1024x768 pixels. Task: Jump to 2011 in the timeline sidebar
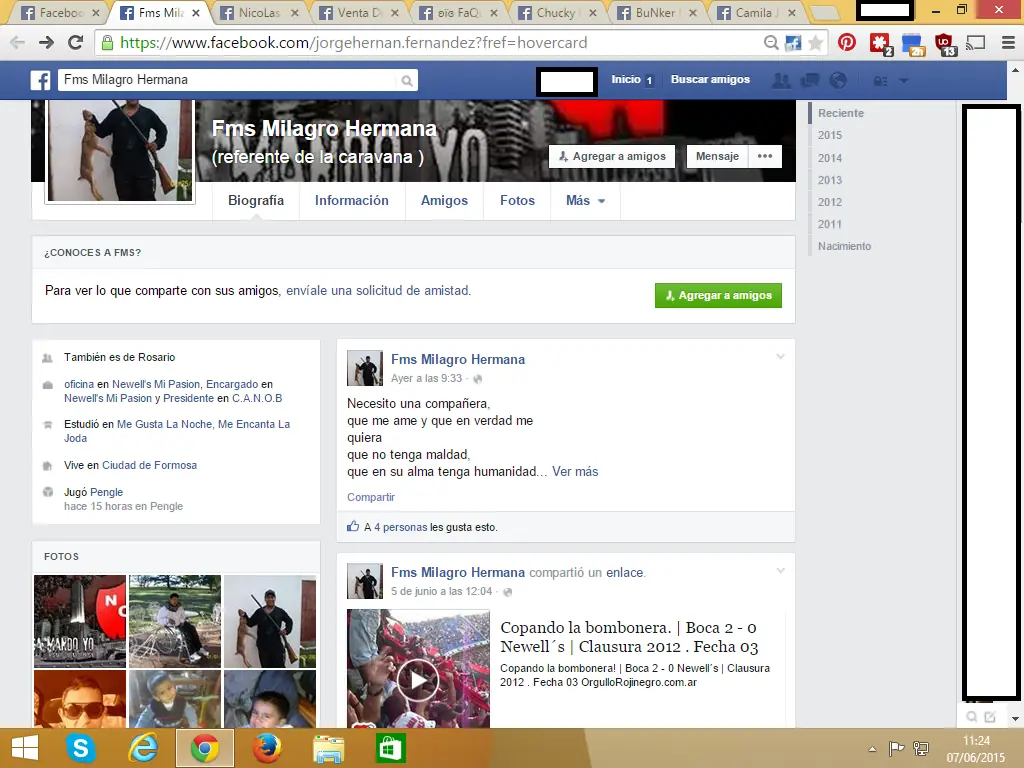pyautogui.click(x=829, y=224)
